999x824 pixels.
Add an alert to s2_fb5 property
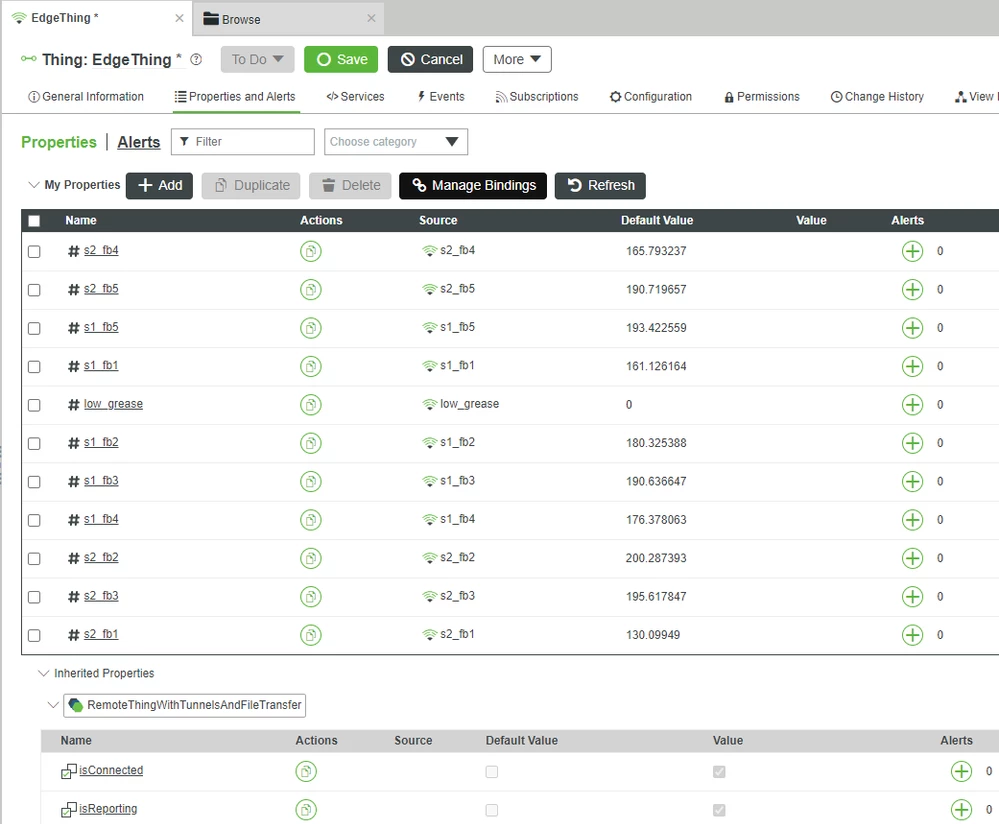click(912, 289)
